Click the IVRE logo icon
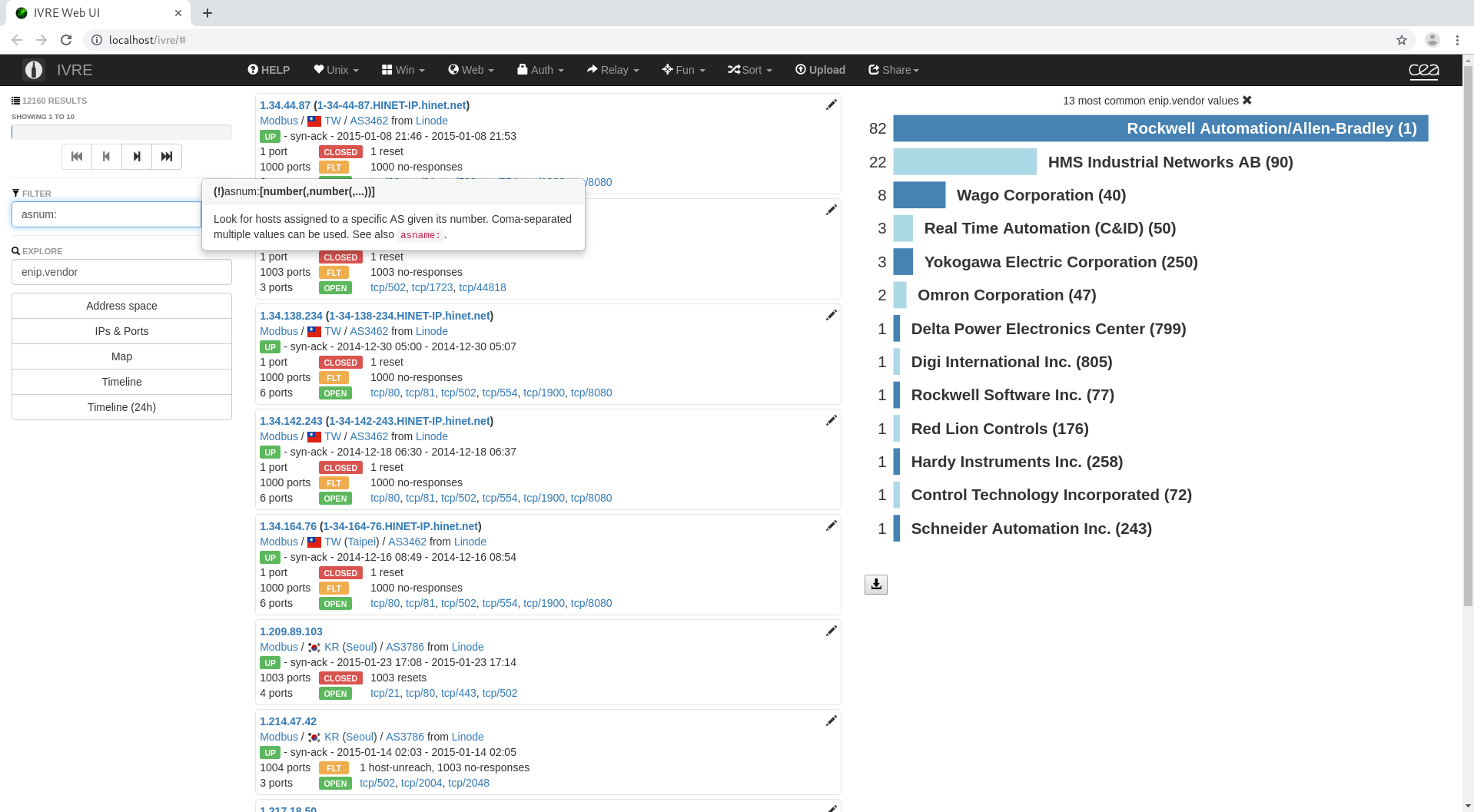 tap(33, 70)
